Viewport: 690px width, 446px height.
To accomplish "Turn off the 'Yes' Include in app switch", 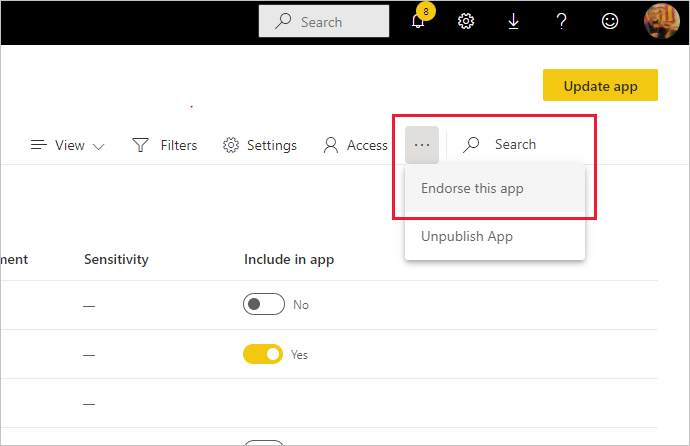I will tap(263, 354).
